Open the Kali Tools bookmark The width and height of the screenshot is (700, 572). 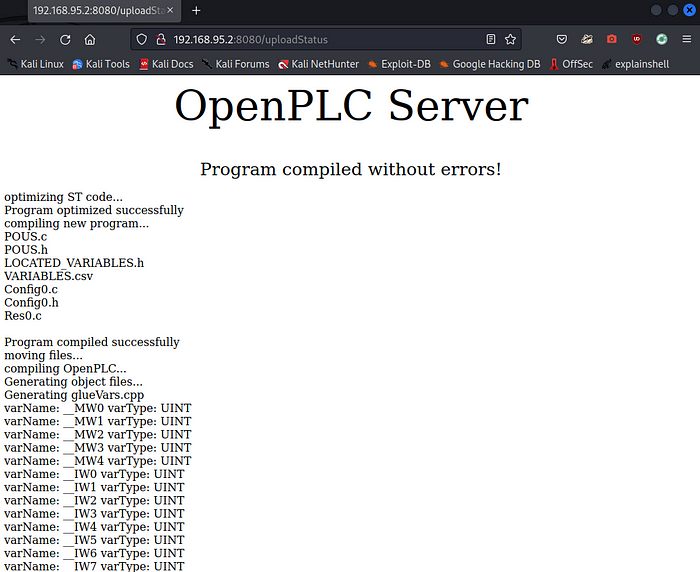[x=101, y=64]
